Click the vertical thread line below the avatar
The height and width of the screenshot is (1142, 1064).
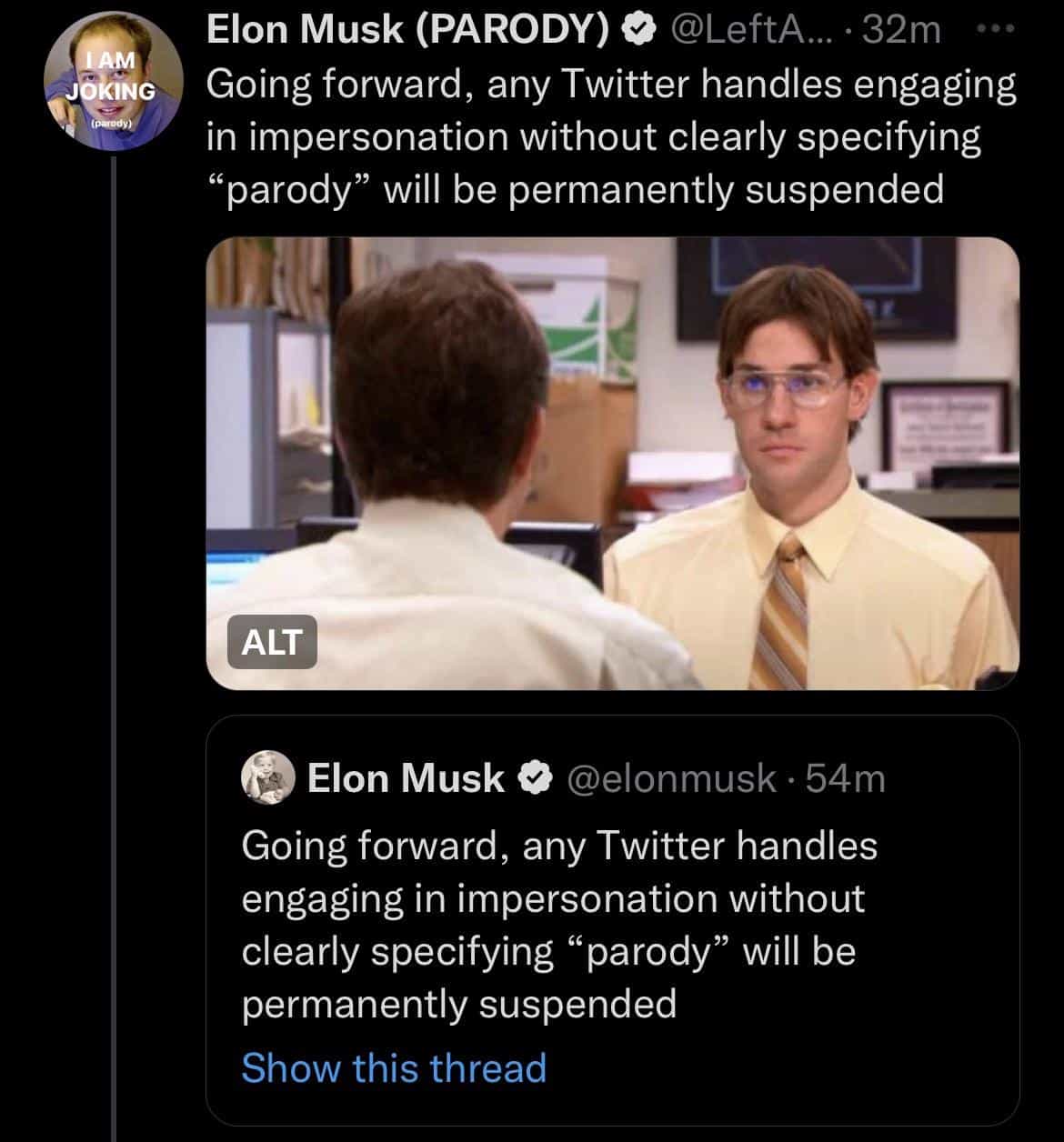click(x=115, y=636)
